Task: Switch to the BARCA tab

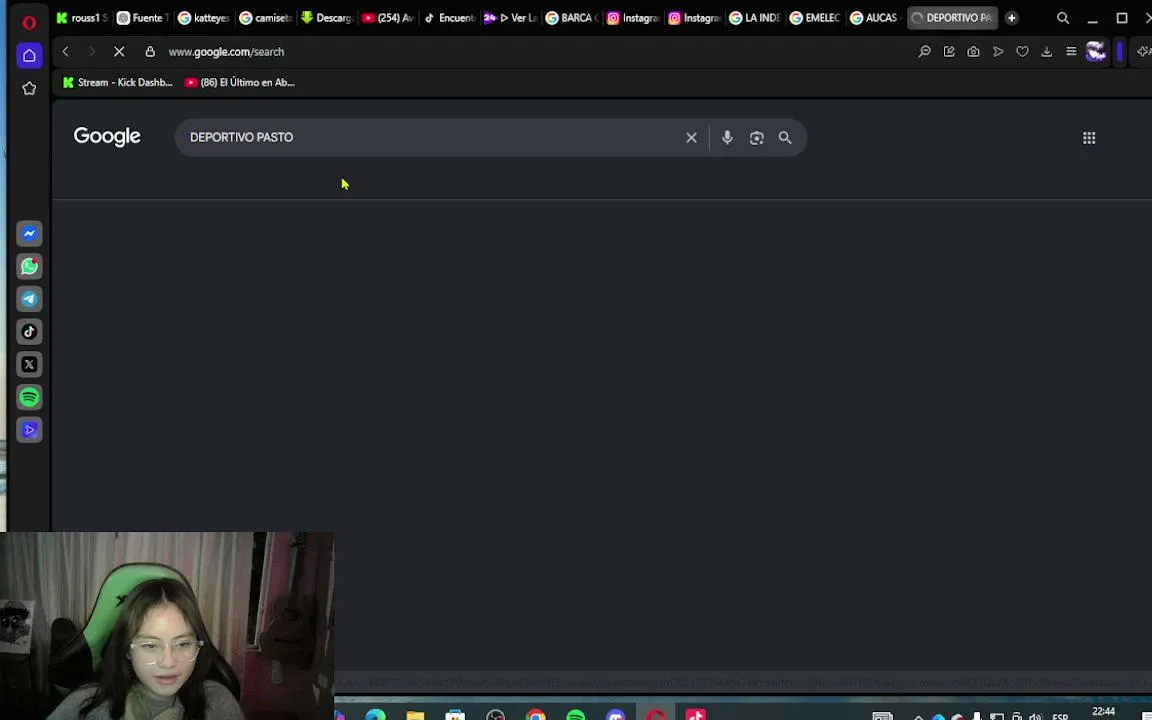Action: [571, 18]
